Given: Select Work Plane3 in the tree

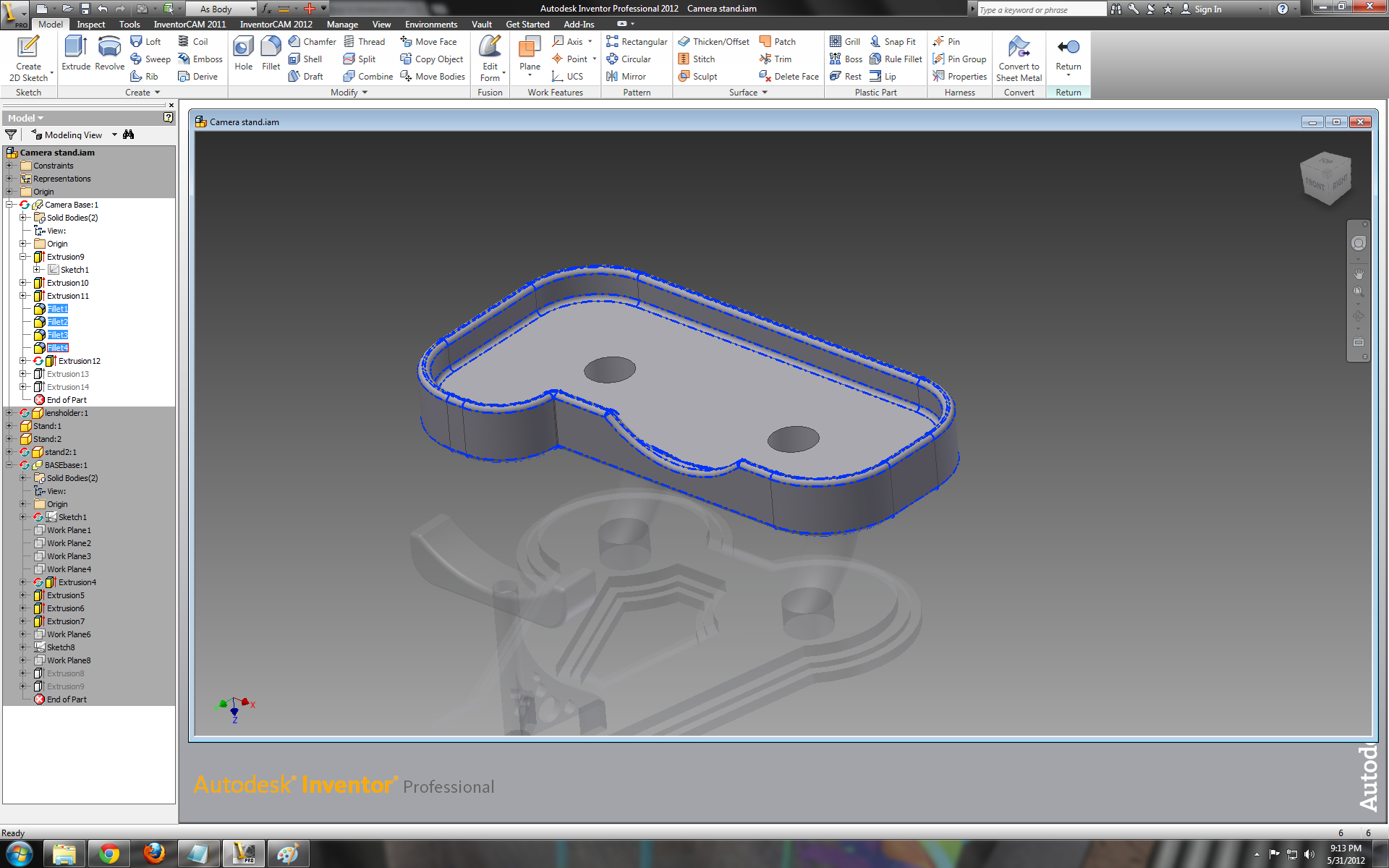Looking at the screenshot, I should coord(69,556).
